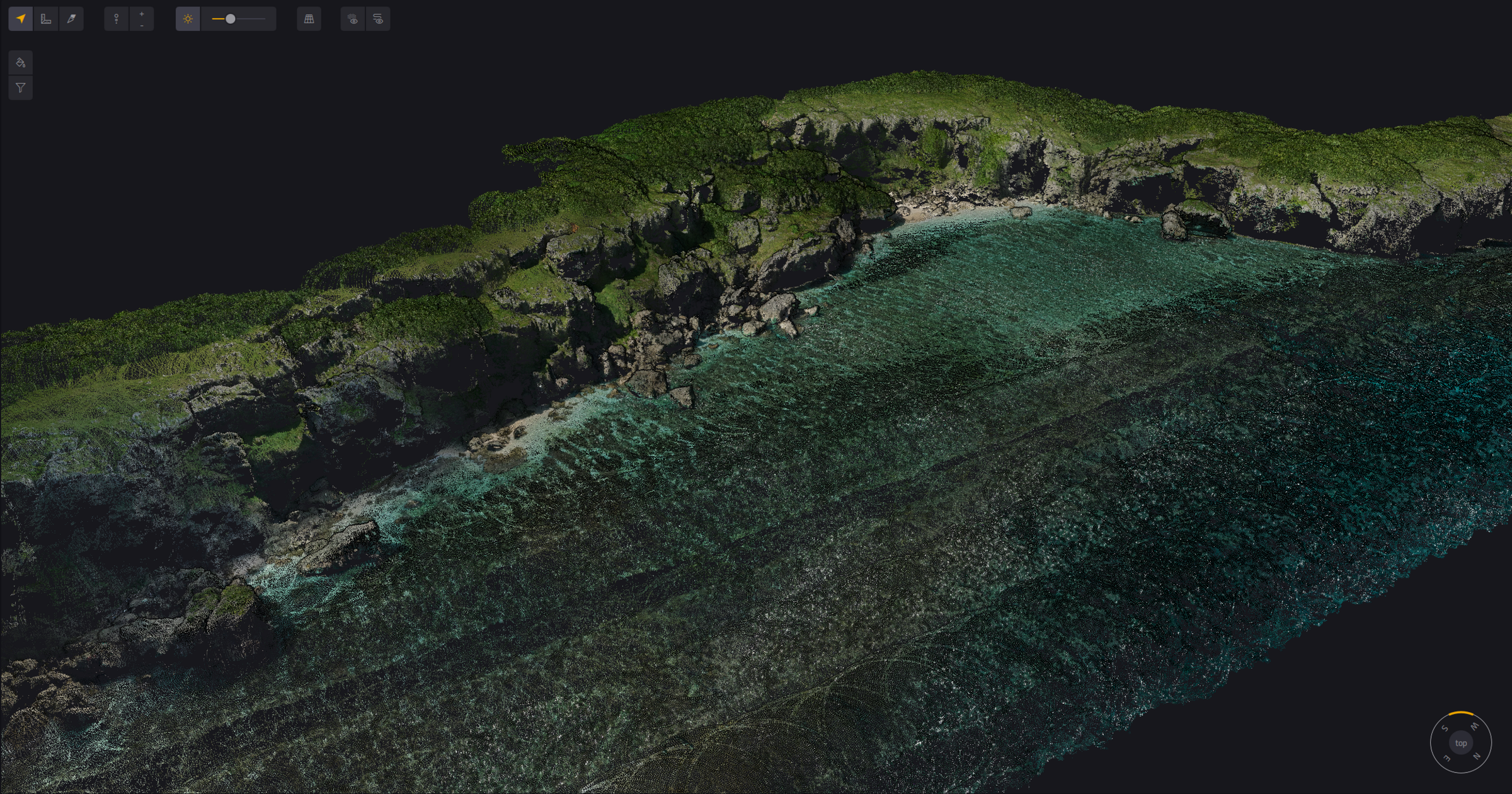The image size is (1512, 794).
Task: Click the 'top' view compass button
Action: point(1461,743)
